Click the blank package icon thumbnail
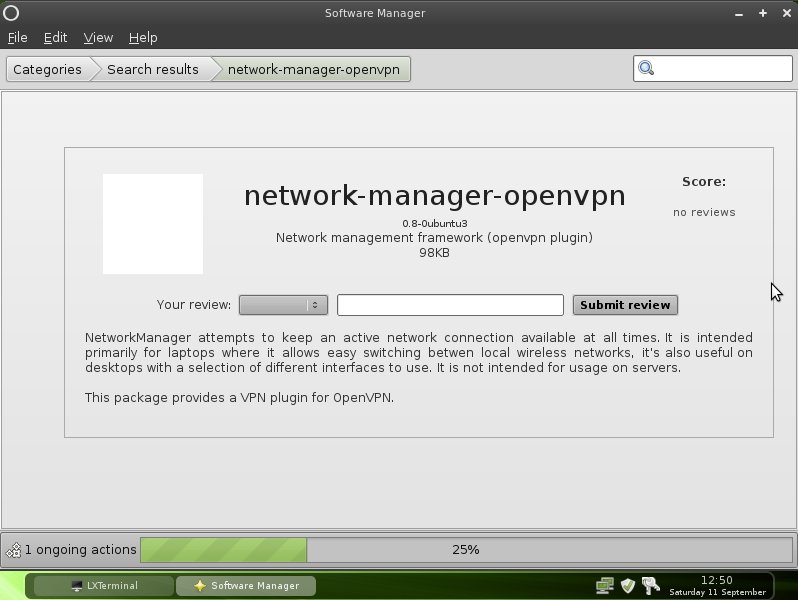The image size is (798, 600). [153, 224]
